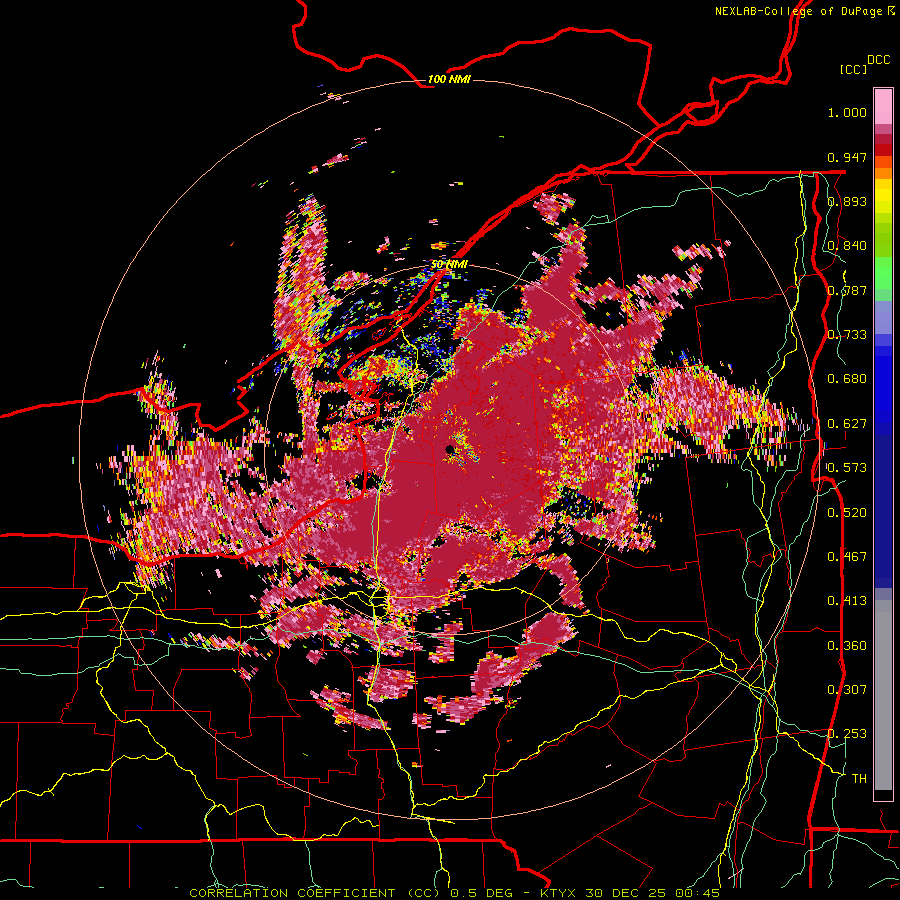Click the black radar site dot at center
Viewport: 900px width, 900px height.
[x=450, y=449]
